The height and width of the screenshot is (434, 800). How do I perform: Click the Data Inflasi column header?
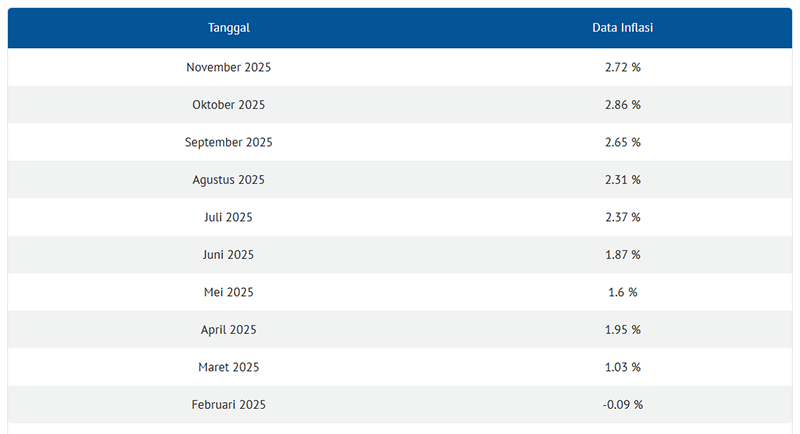click(622, 28)
